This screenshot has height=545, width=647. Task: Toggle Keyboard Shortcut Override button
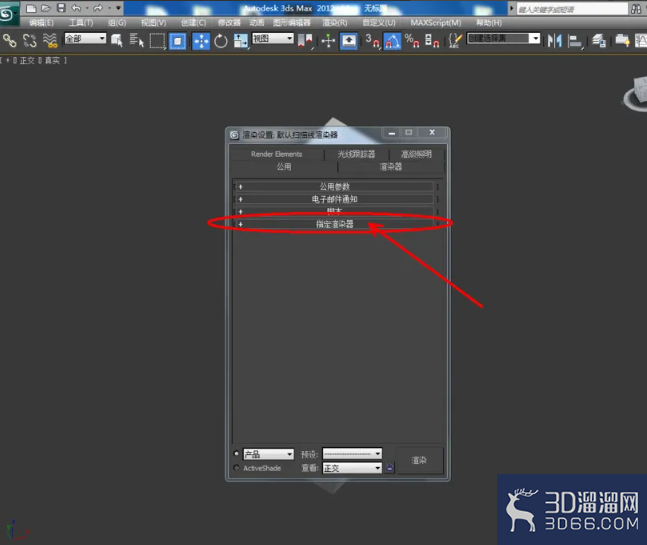[349, 41]
